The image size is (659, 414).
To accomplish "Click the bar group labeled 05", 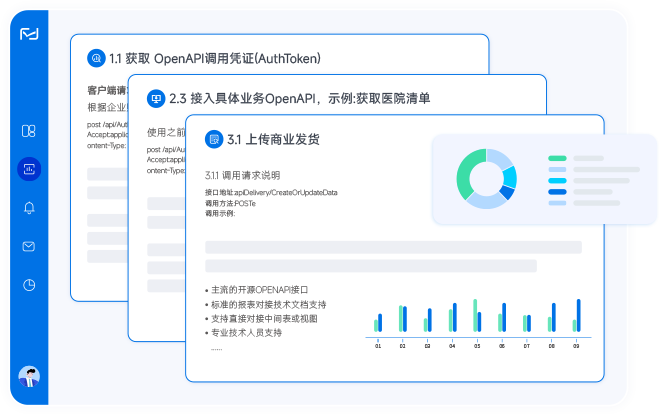I will pyautogui.click(x=477, y=316).
